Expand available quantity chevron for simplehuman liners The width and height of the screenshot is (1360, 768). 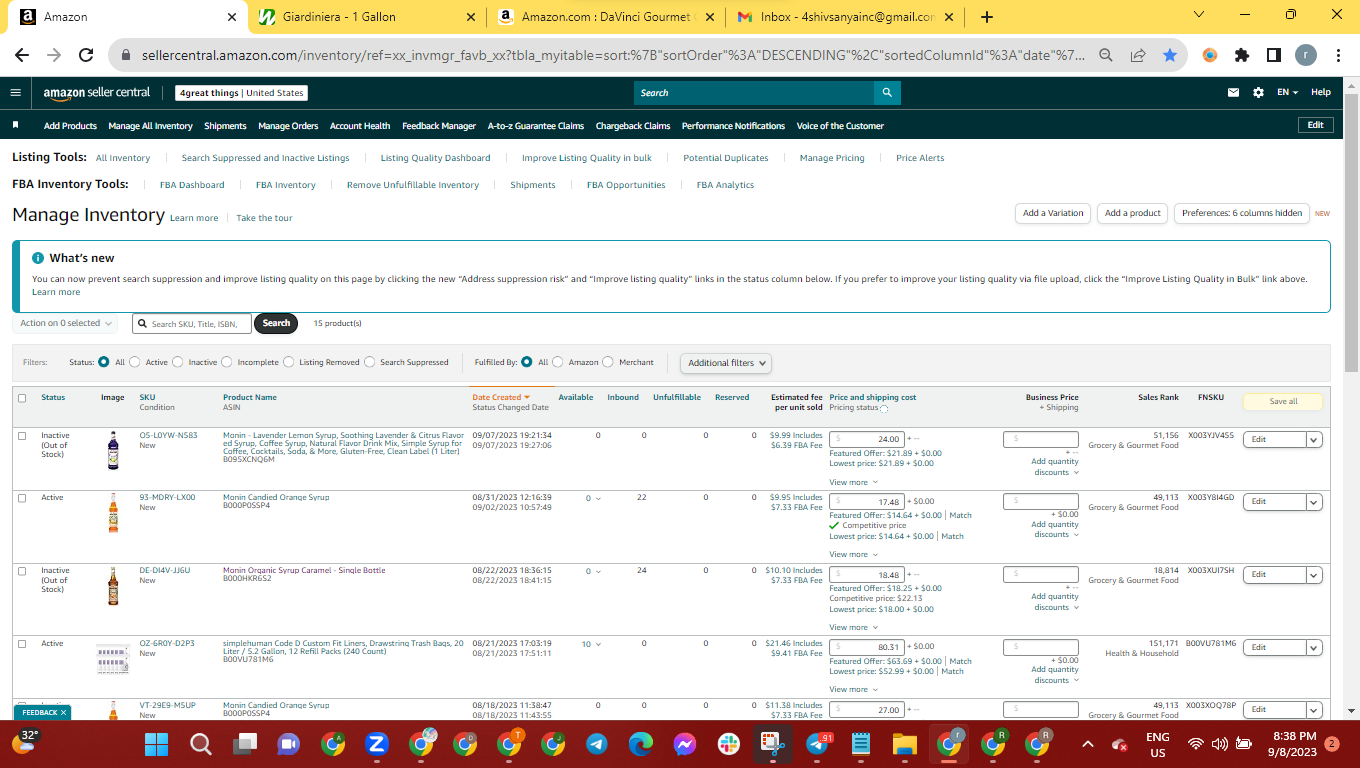pos(598,644)
